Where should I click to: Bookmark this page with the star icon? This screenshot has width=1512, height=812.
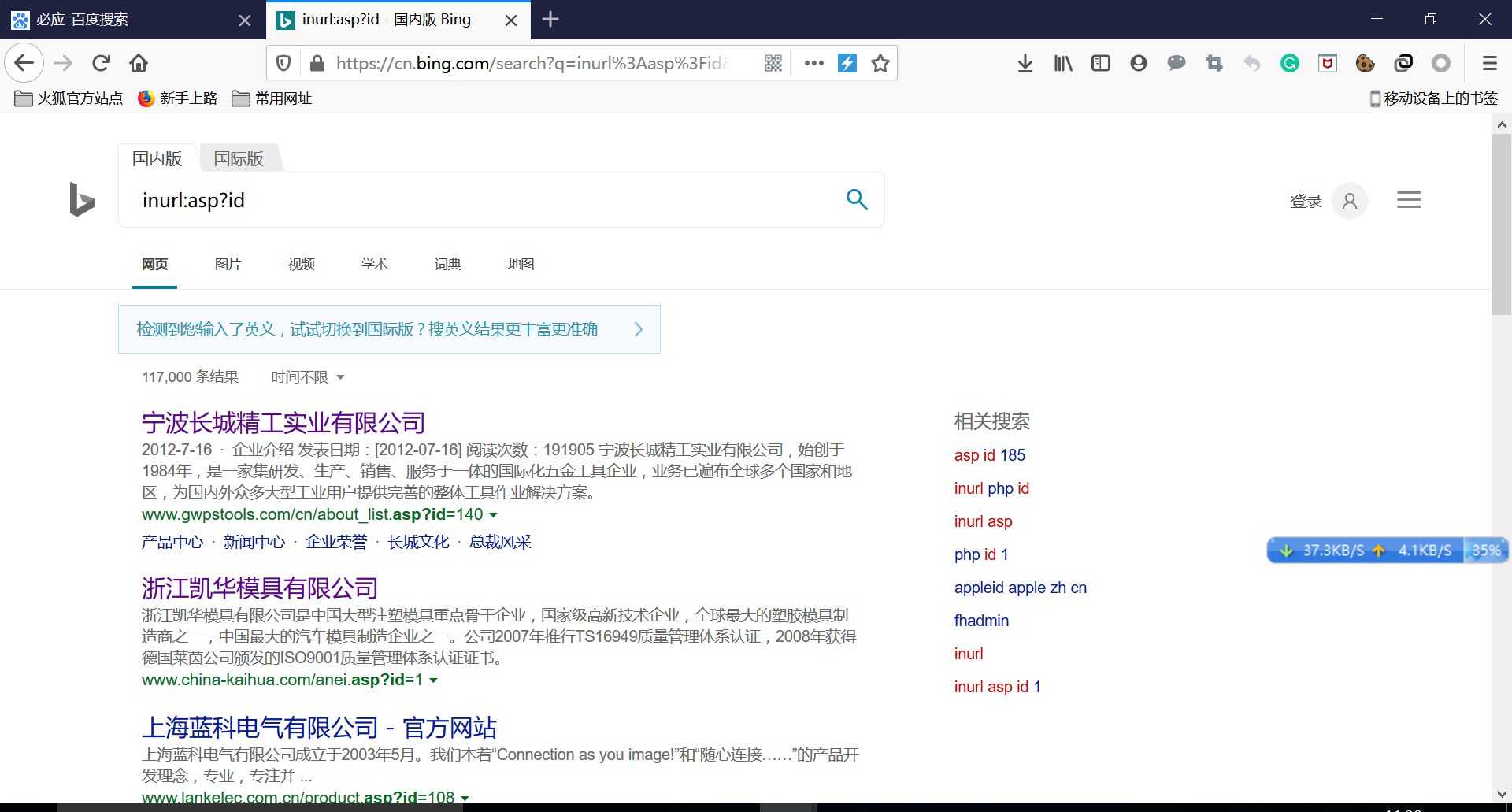tap(880, 63)
